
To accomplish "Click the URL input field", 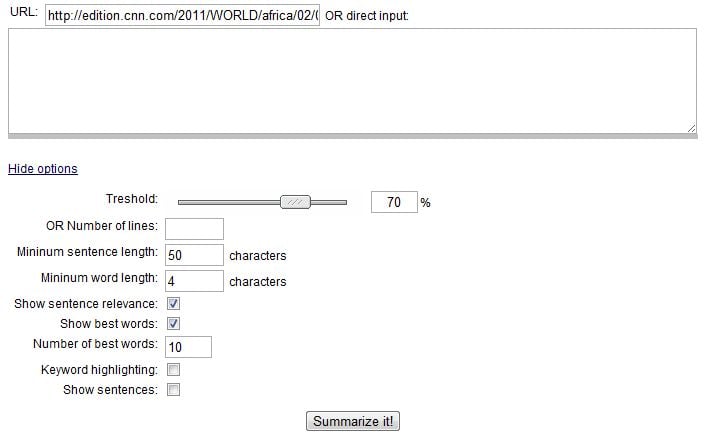I will (182, 17).
